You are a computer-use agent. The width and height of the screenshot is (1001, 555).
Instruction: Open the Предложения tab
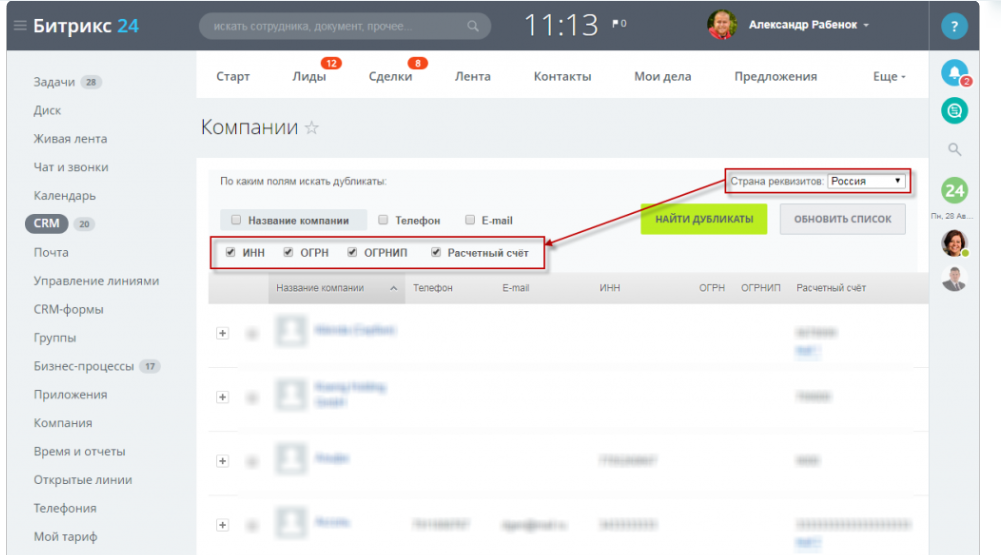pos(776,77)
